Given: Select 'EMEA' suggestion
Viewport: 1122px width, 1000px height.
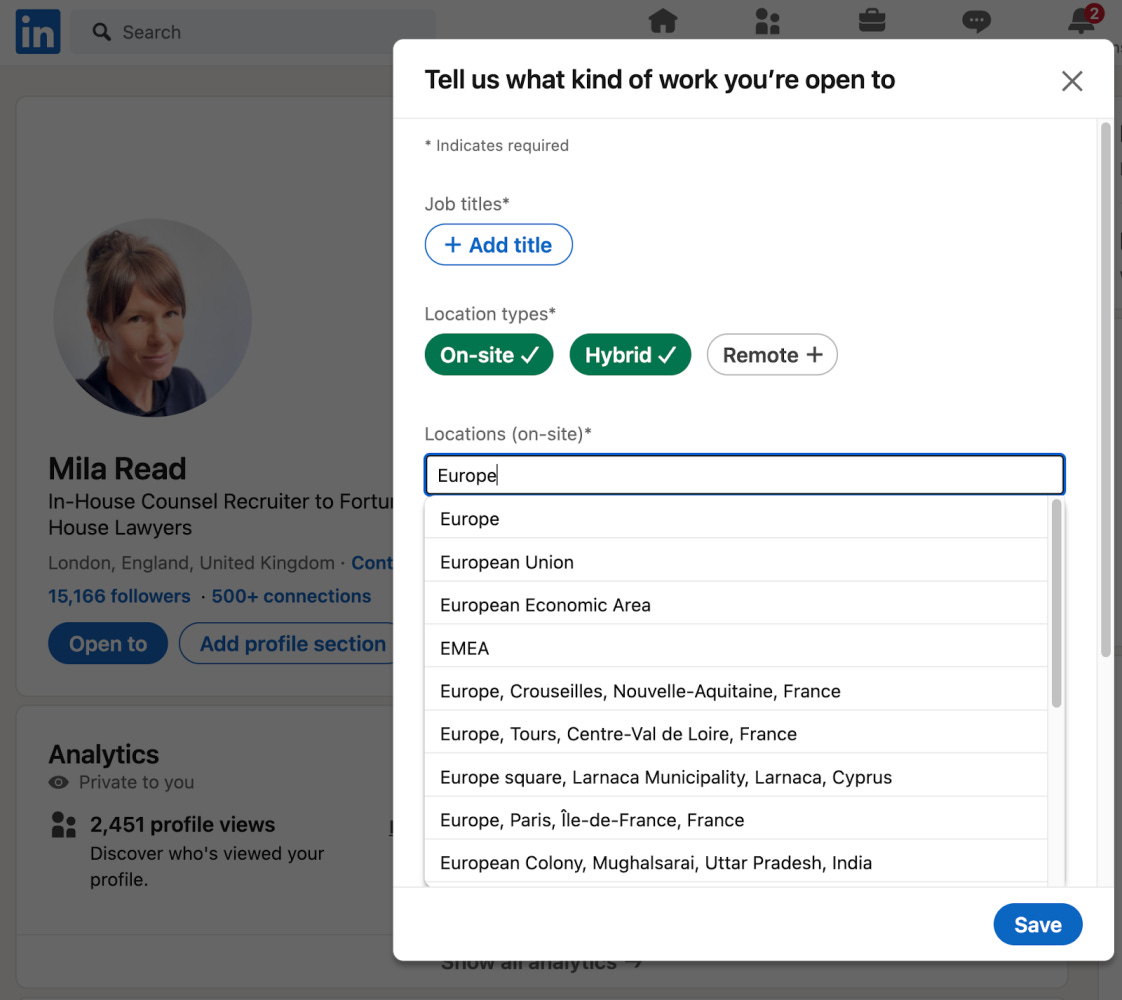Looking at the screenshot, I should click(x=736, y=648).
